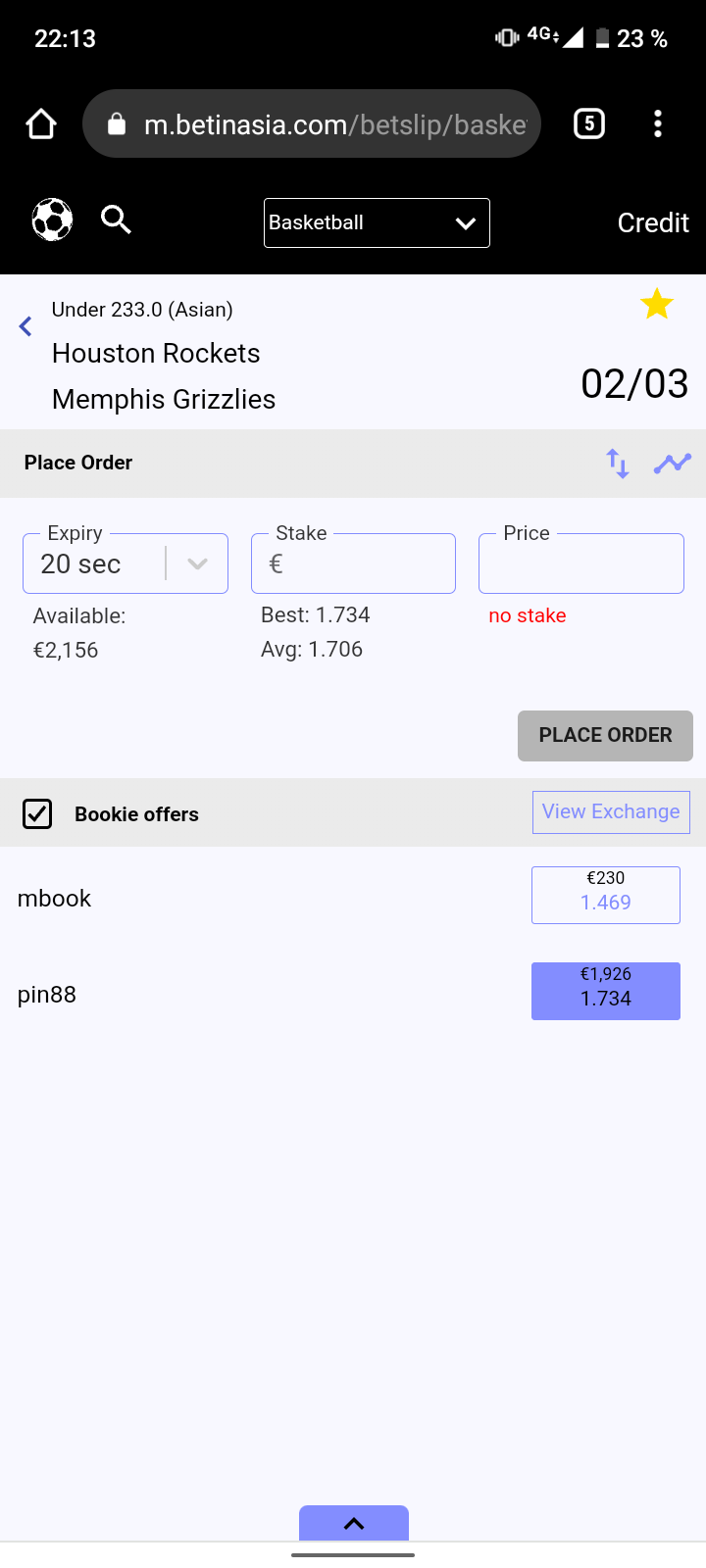This screenshot has height=1568, width=706.
Task: Tap the swap arrows icon
Action: [x=617, y=464]
